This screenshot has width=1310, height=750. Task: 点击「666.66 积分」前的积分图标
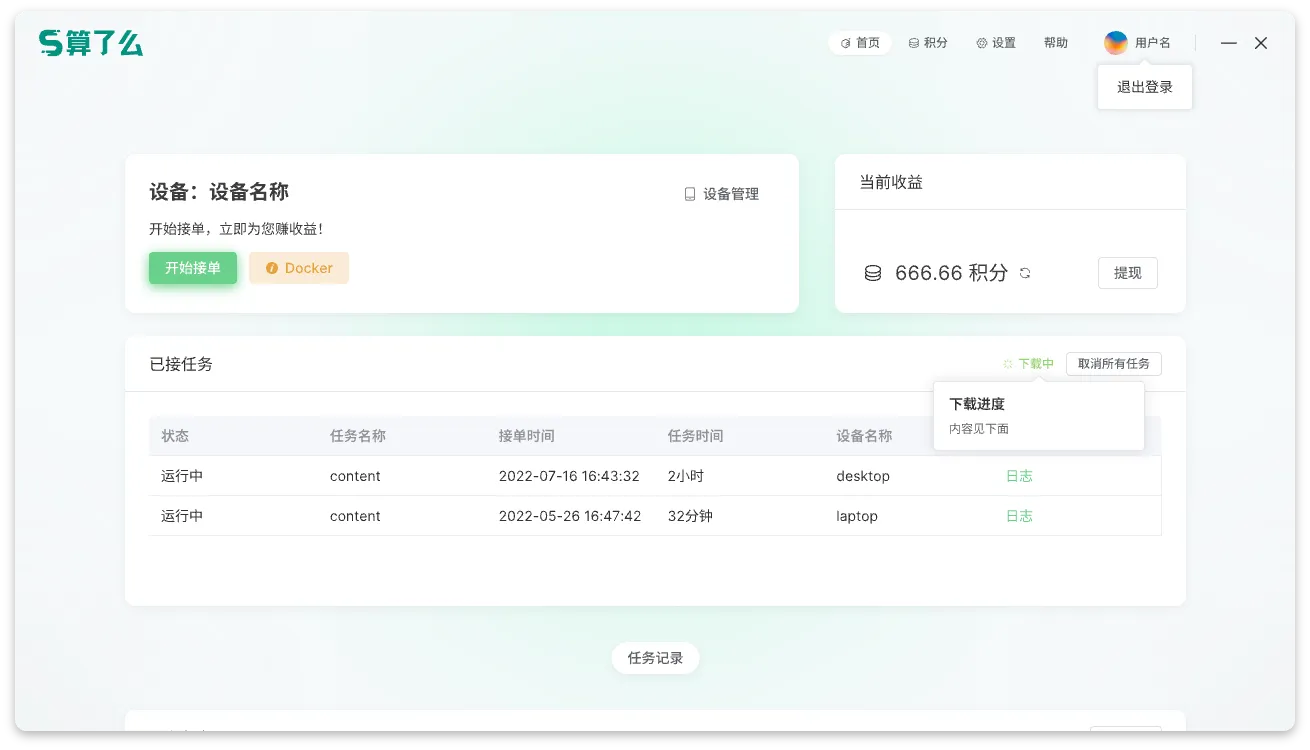click(x=873, y=272)
